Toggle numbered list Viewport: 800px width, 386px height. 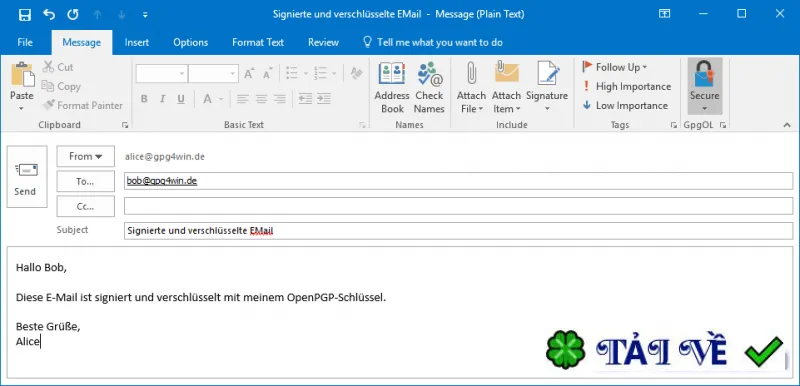pos(320,73)
